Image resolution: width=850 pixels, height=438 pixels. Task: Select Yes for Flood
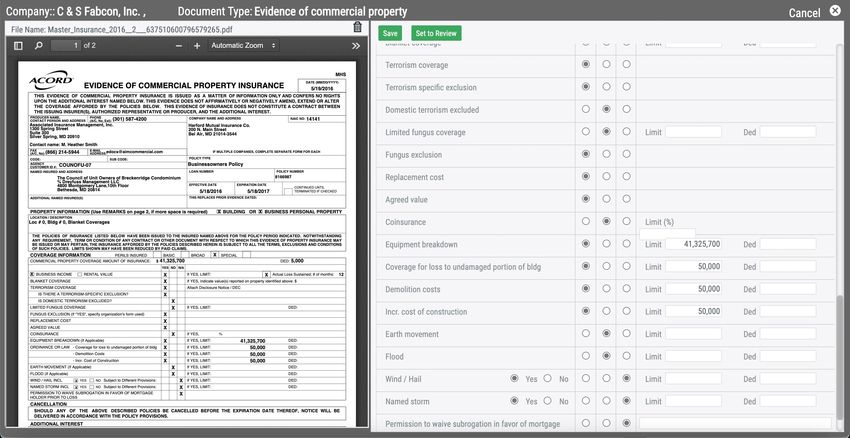pyautogui.click(x=585, y=356)
